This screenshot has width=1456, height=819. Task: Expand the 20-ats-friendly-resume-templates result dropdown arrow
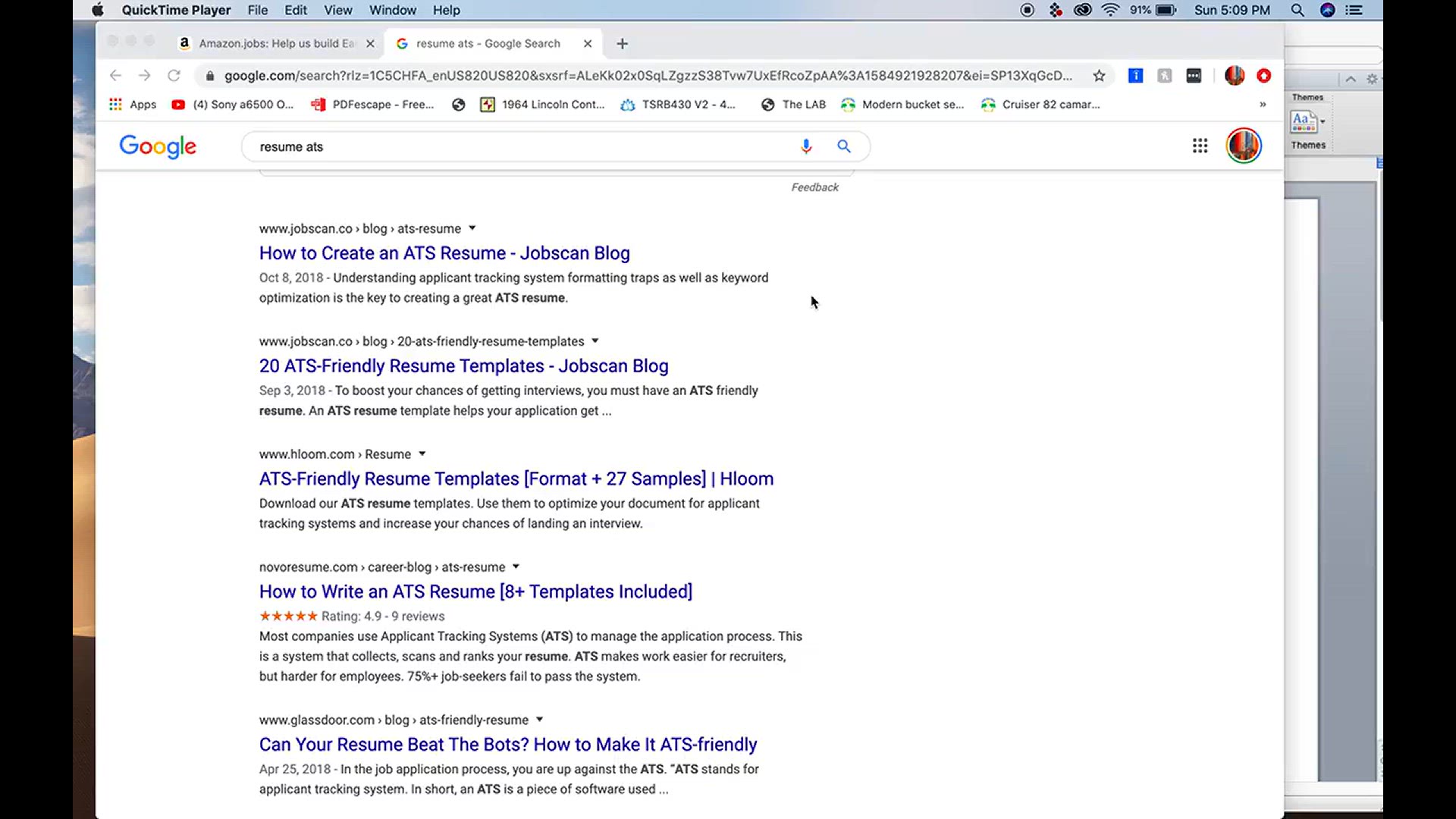tap(595, 341)
